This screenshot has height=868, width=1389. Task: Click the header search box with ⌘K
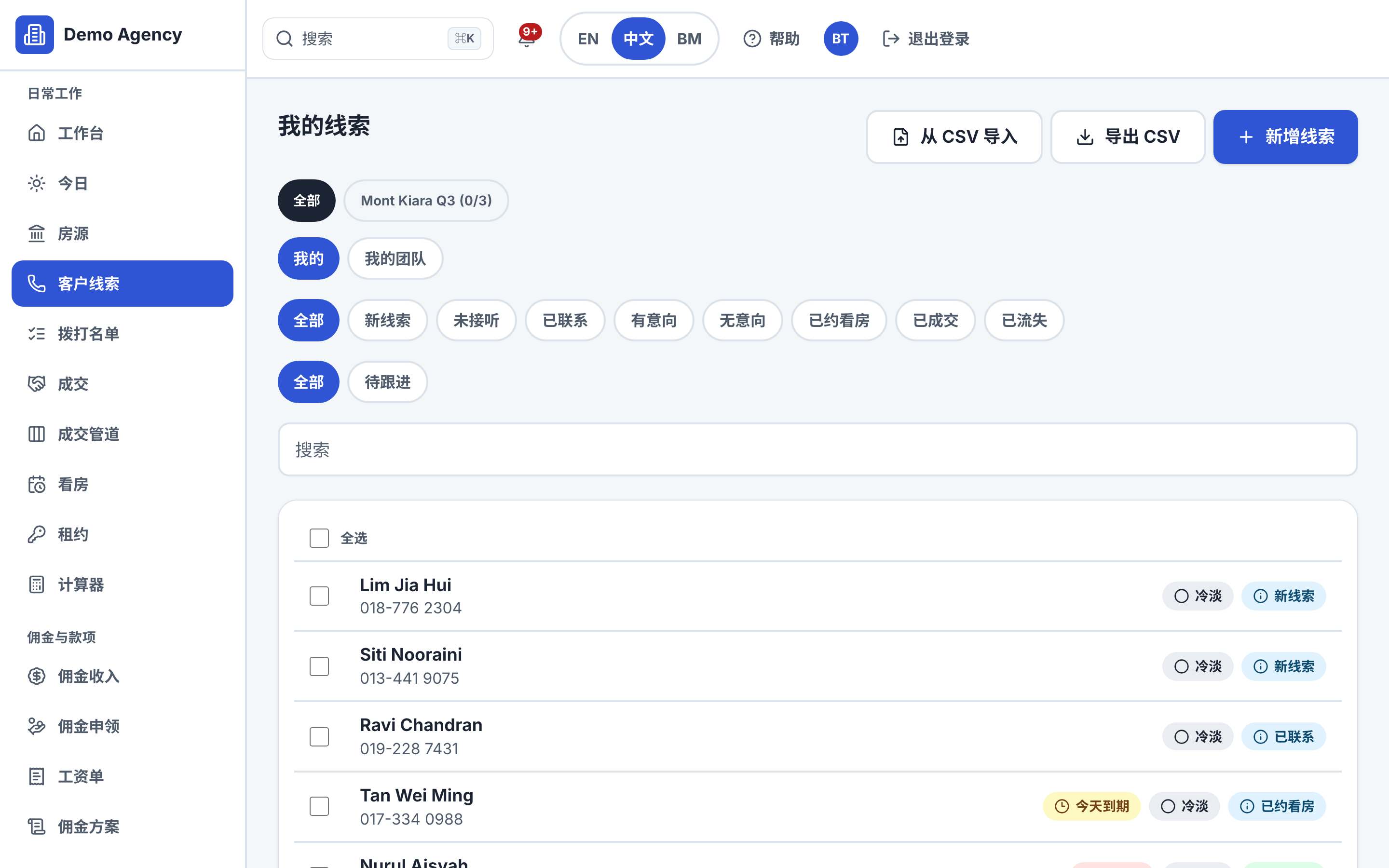tap(378, 39)
